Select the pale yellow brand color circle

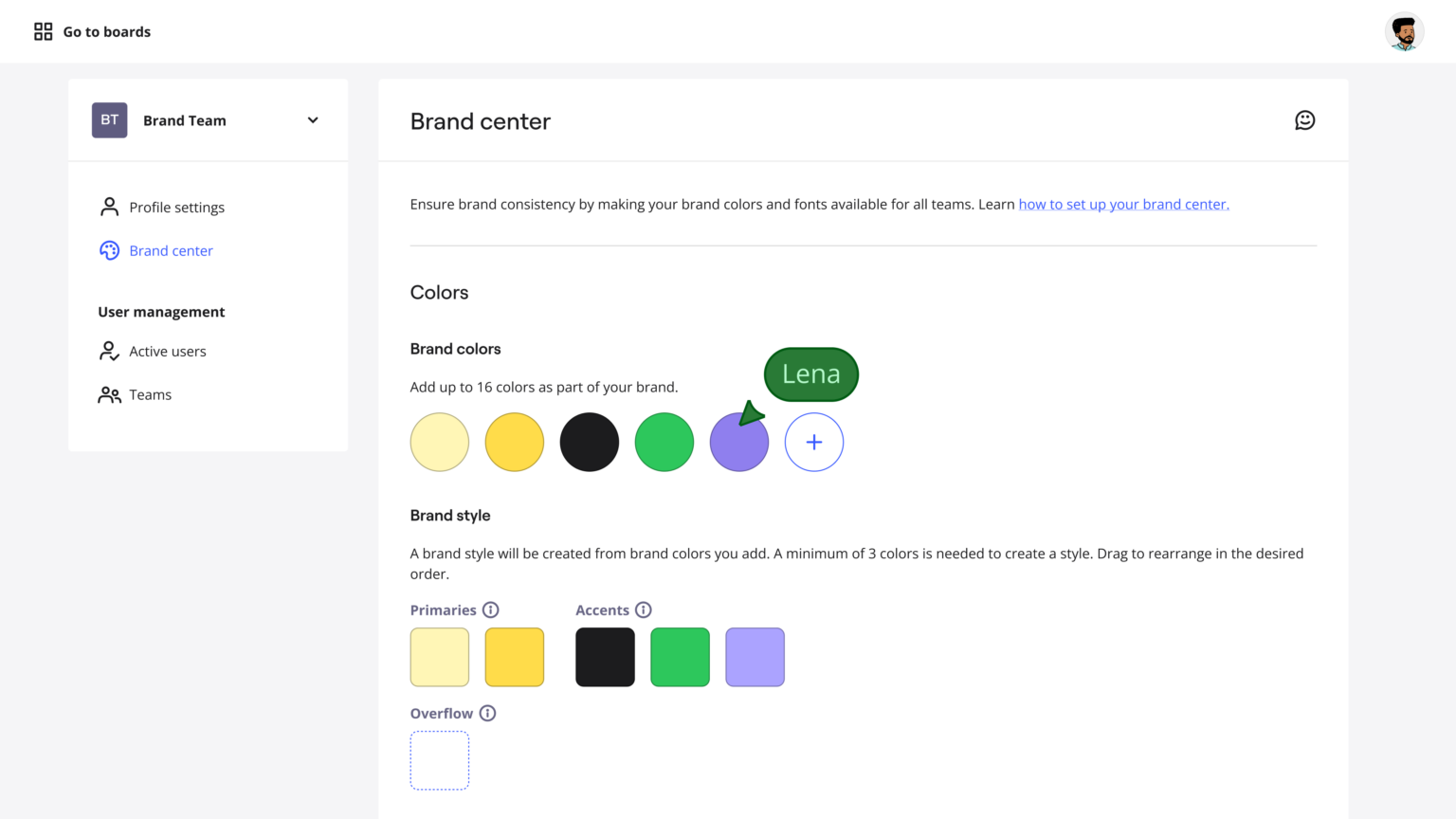(440, 443)
